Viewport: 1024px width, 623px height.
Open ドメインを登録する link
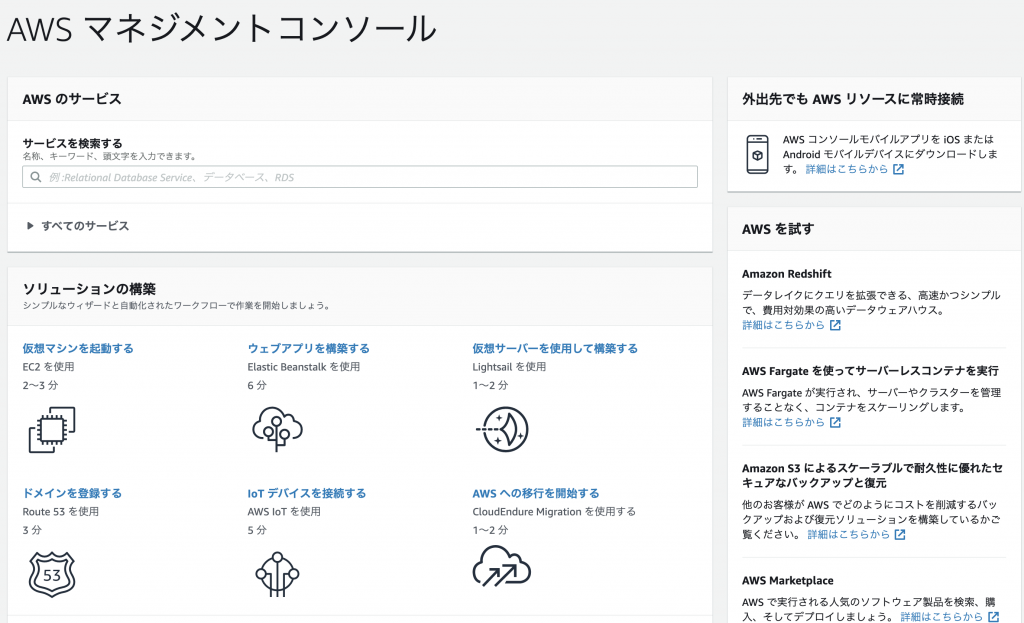(72, 493)
